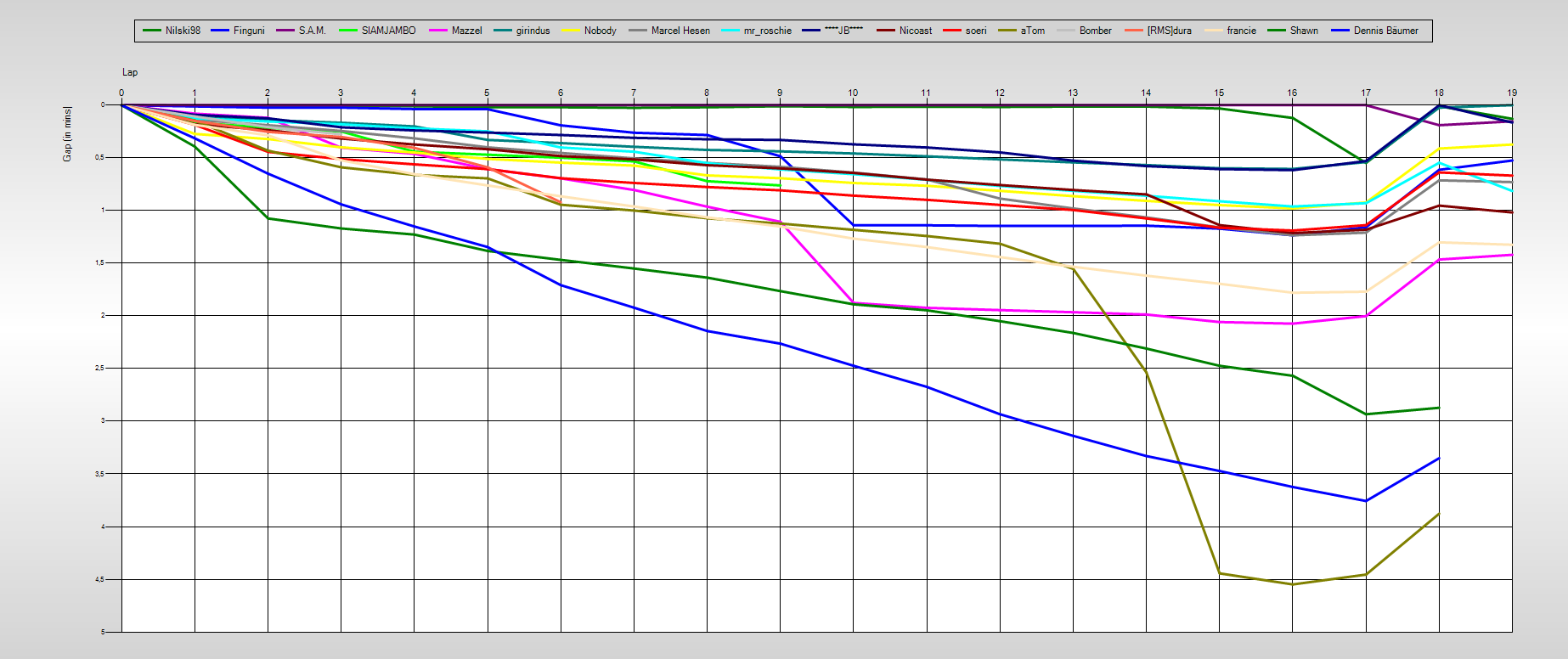Click the Marcel Hesen legend label
This screenshot has height=659, width=1568.
pos(680,31)
